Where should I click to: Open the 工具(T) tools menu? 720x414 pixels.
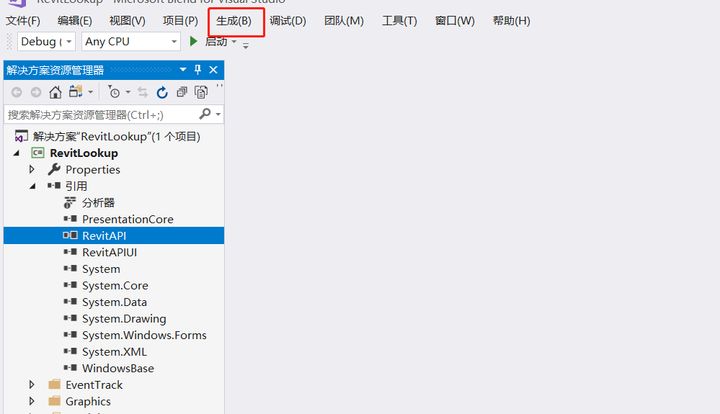tap(399, 21)
